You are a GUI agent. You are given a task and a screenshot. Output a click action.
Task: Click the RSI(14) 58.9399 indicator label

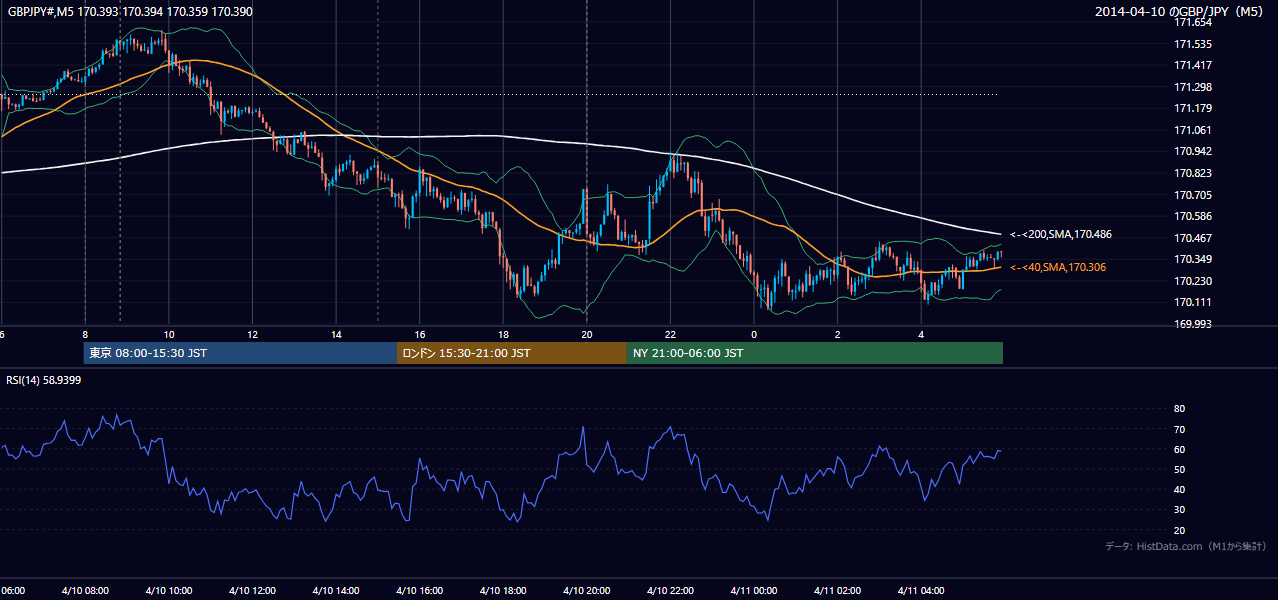(x=44, y=381)
